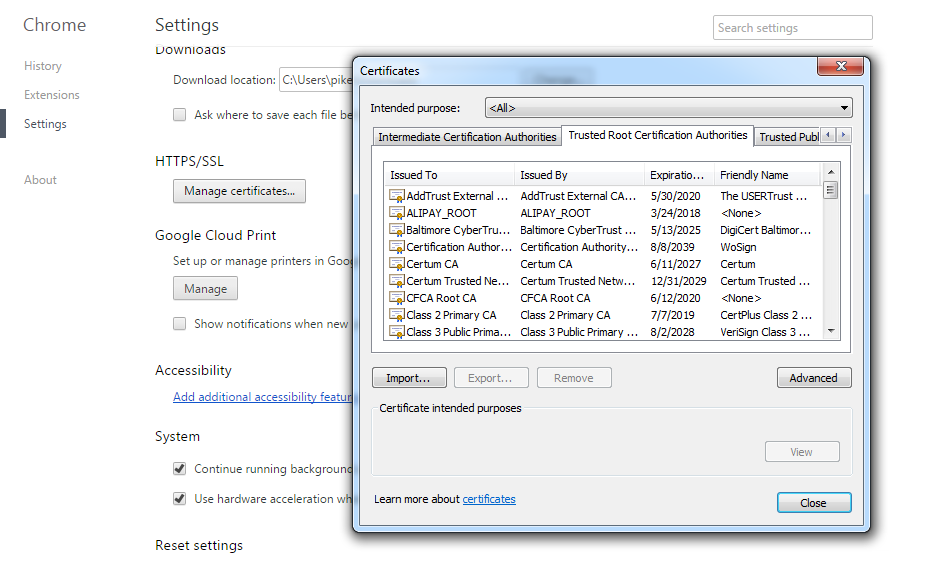Open Advanced certificate options
The height and width of the screenshot is (564, 943).
[x=814, y=378]
